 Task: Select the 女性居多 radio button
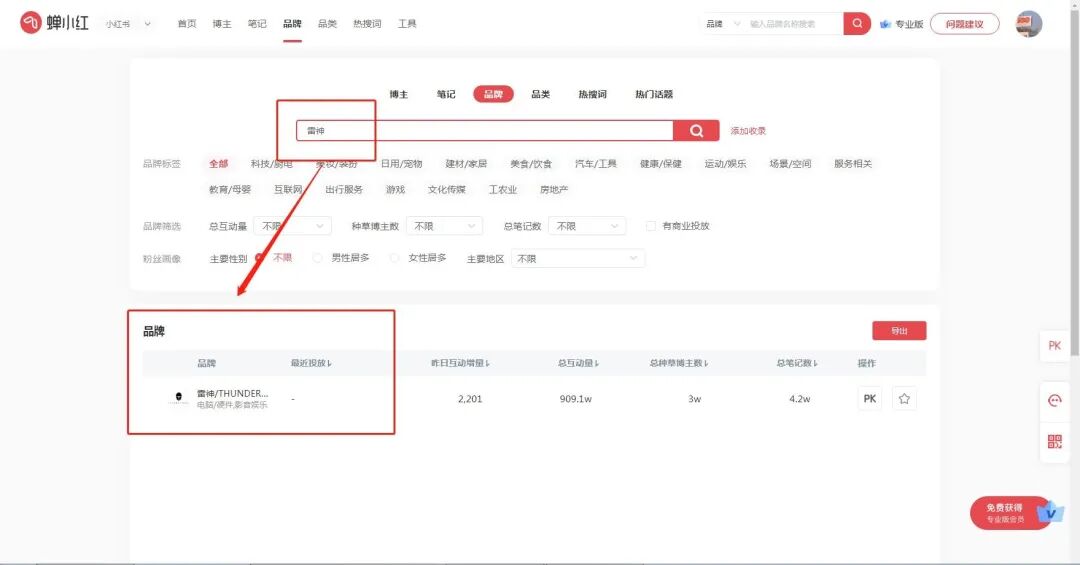click(x=395, y=258)
